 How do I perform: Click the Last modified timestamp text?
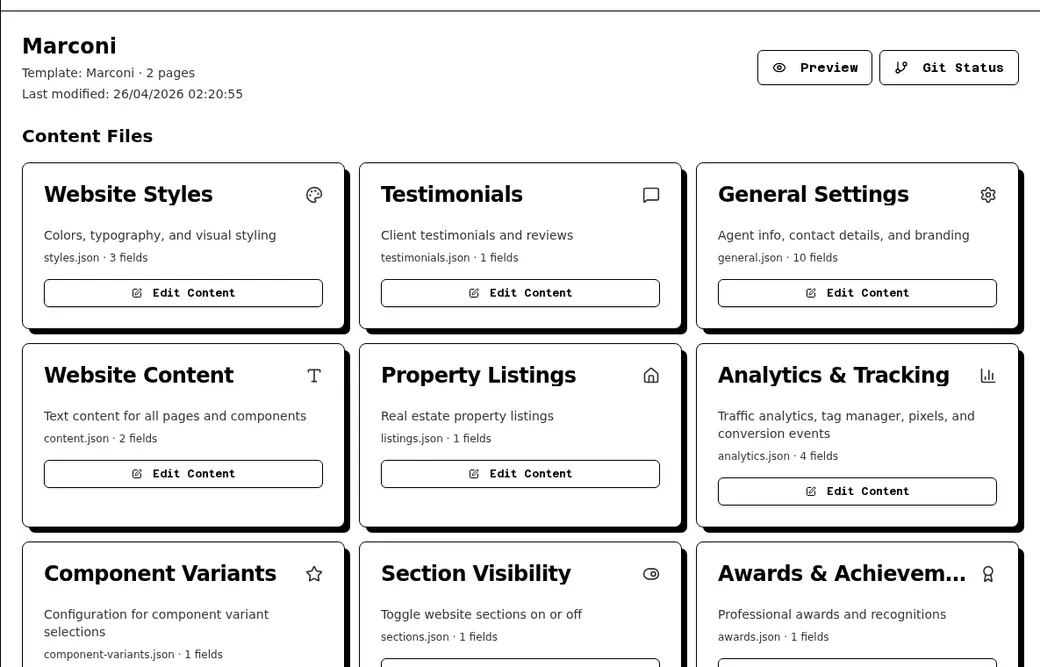(x=132, y=94)
